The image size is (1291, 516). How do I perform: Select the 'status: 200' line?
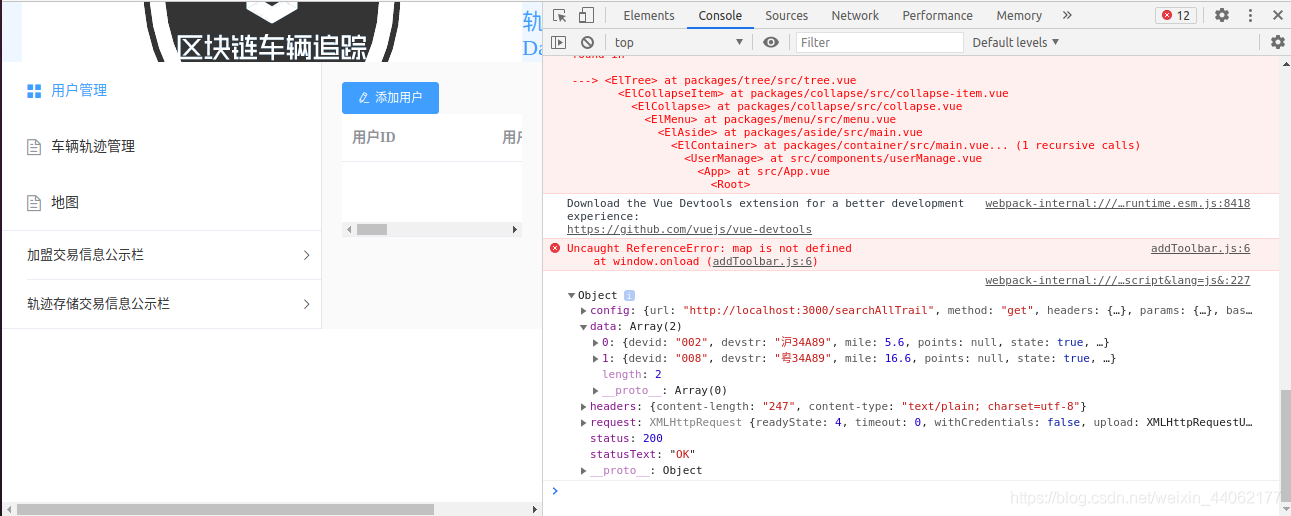click(626, 438)
